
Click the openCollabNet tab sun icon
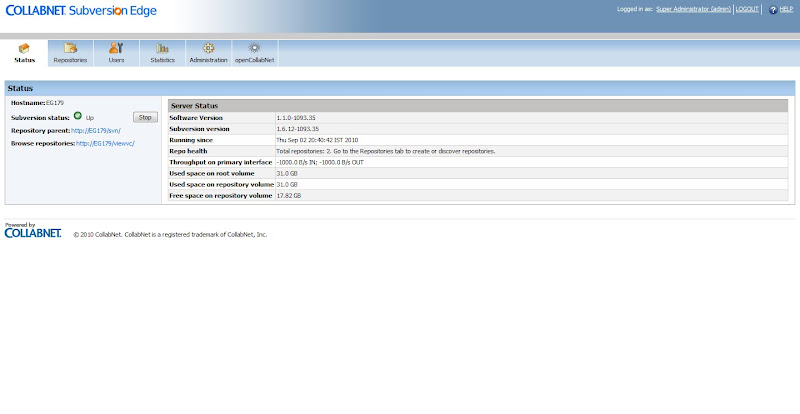254,48
